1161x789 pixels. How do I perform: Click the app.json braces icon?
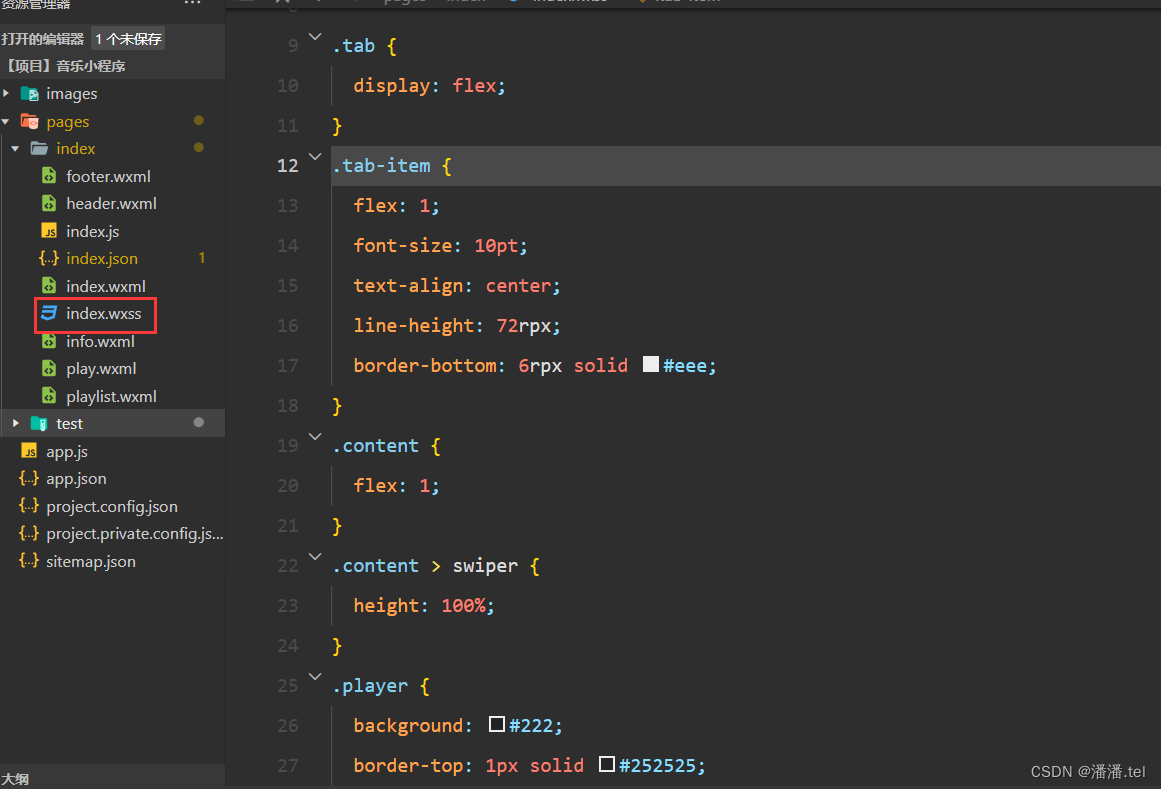point(29,478)
